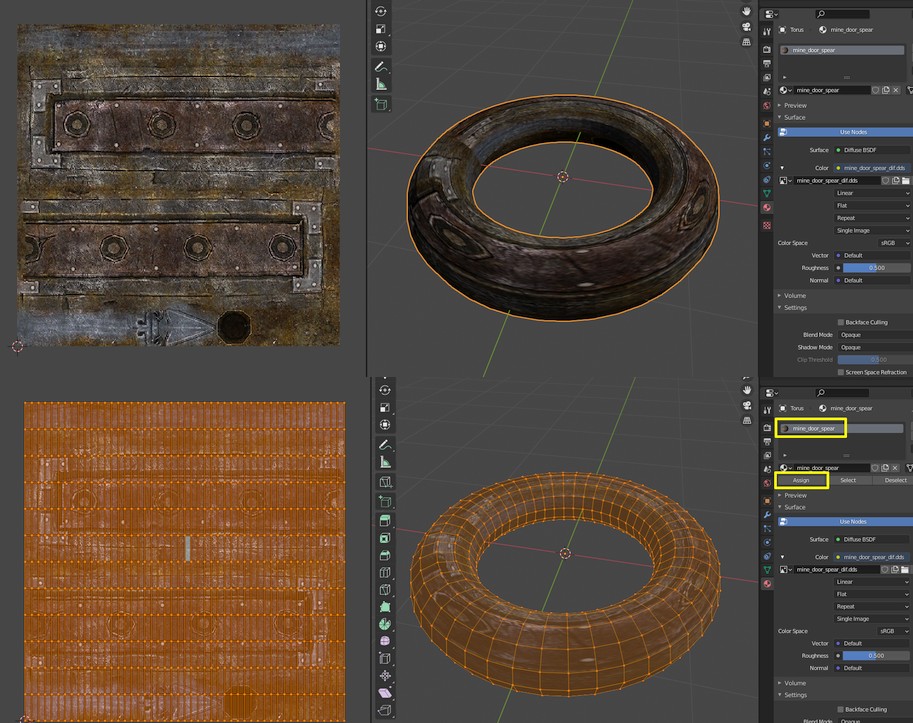913x723 pixels.
Task: Select Transform tool in upper viewport toolbar
Action: click(x=381, y=47)
